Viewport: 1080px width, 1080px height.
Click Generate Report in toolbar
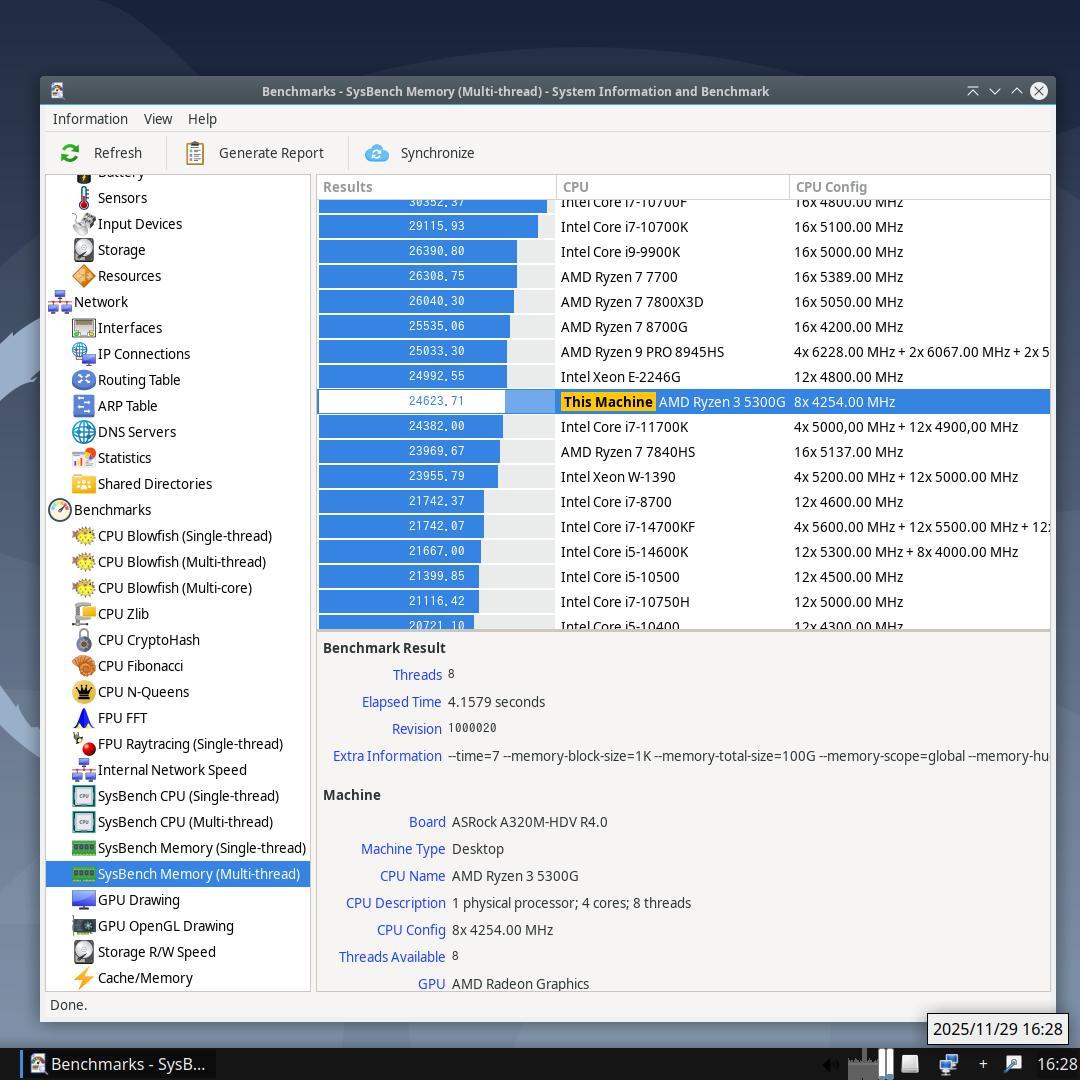click(255, 153)
